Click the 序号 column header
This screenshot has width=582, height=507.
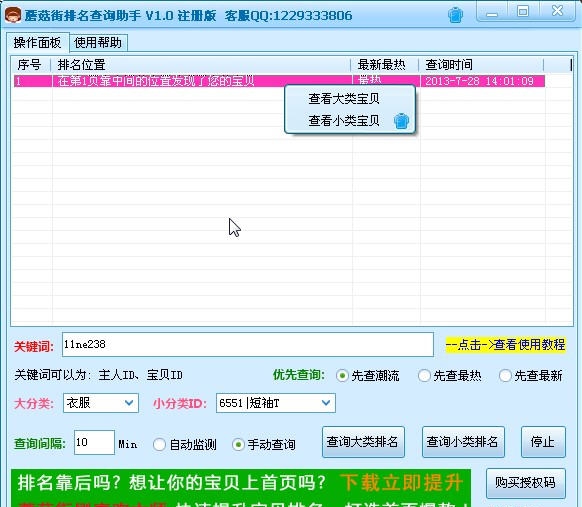click(x=30, y=65)
